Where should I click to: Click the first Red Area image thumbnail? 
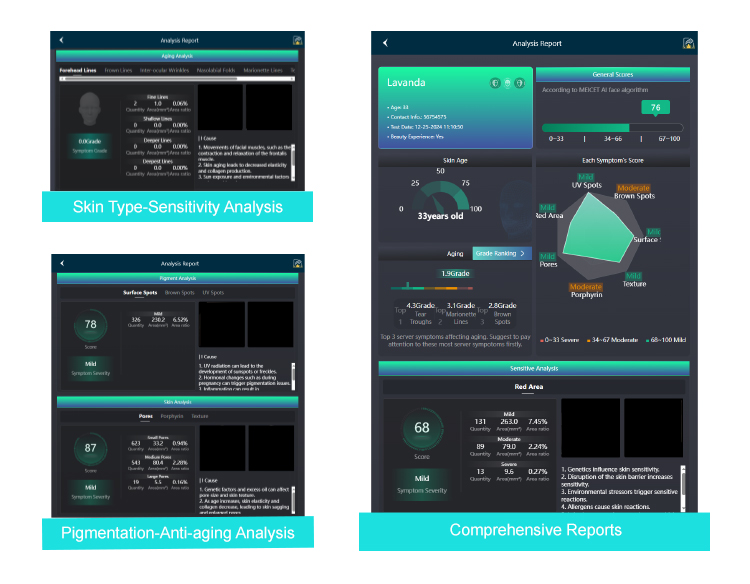pyautogui.click(x=591, y=428)
